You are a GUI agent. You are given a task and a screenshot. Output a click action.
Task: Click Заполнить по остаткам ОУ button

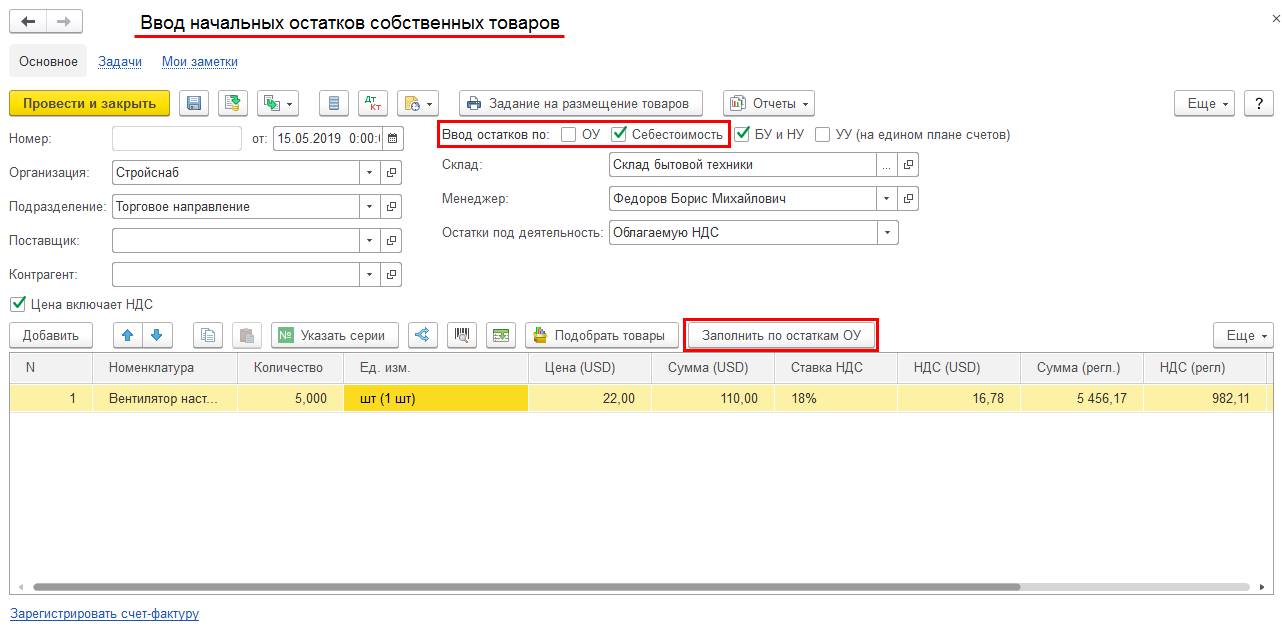coord(781,336)
